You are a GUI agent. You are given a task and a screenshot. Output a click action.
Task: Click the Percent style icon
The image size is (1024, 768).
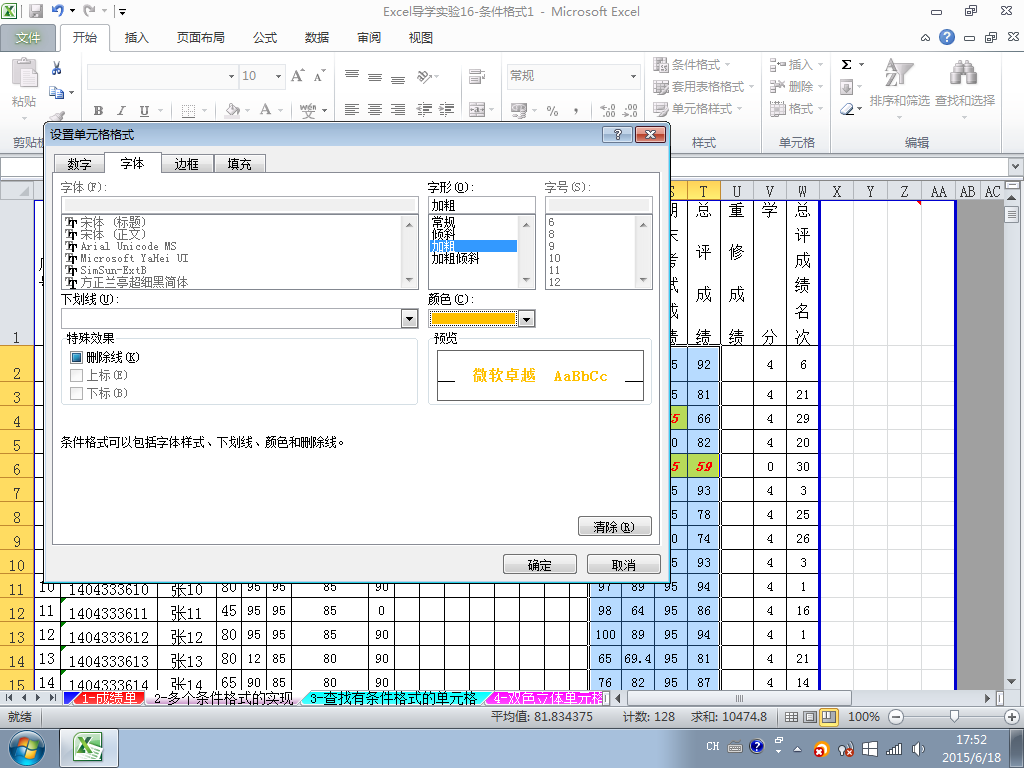click(552, 110)
